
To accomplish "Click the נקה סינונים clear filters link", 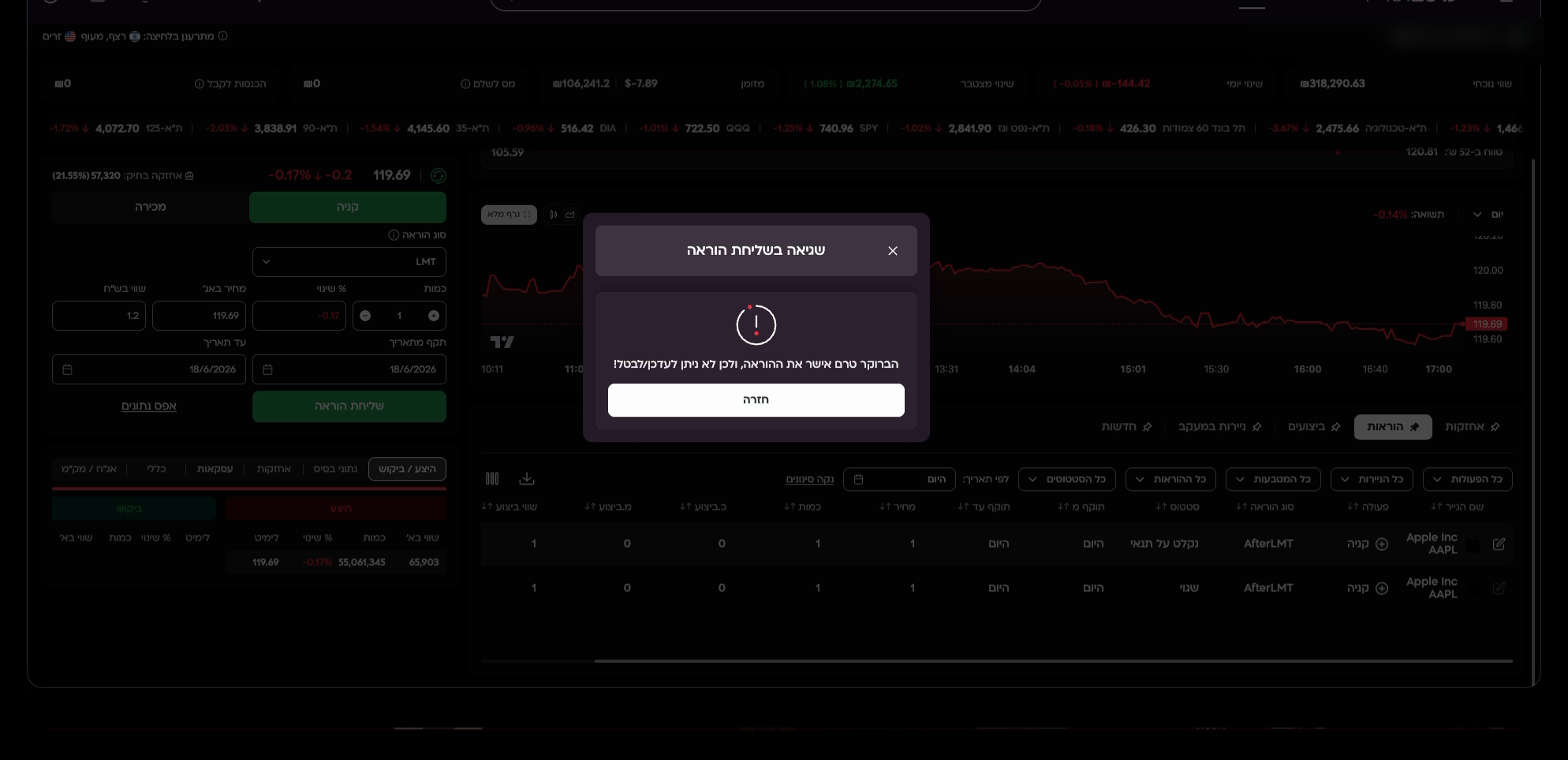I will (810, 479).
